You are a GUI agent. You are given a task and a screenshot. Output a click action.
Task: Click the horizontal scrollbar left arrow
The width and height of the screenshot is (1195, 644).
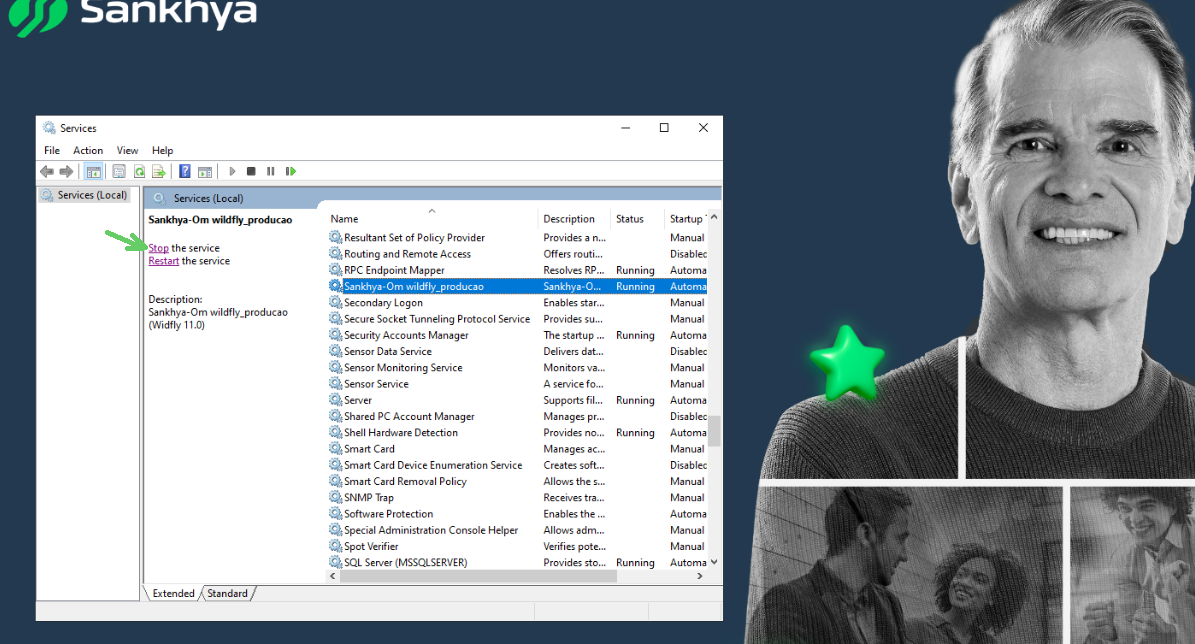pyautogui.click(x=333, y=576)
